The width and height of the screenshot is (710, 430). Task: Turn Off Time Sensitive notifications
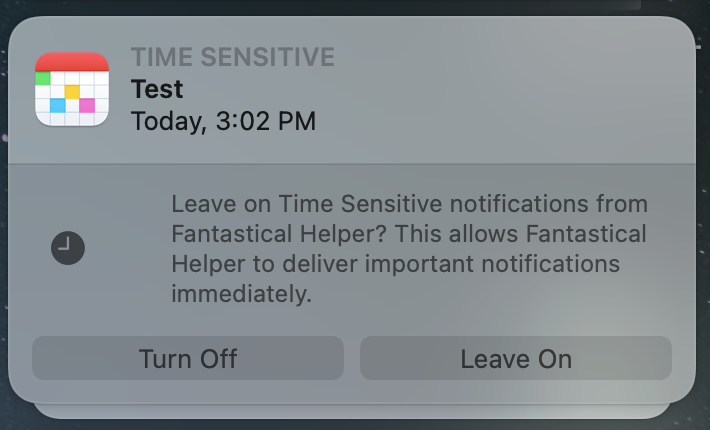point(188,358)
